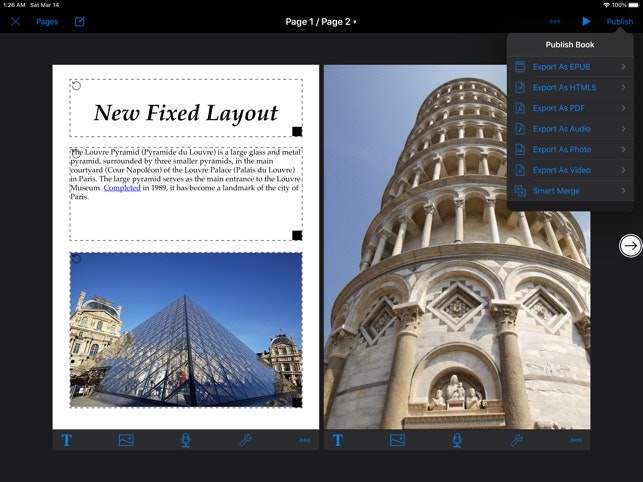Tap the edit note icon in top bar
Screen dimensions: 643x482
(x=80, y=21)
